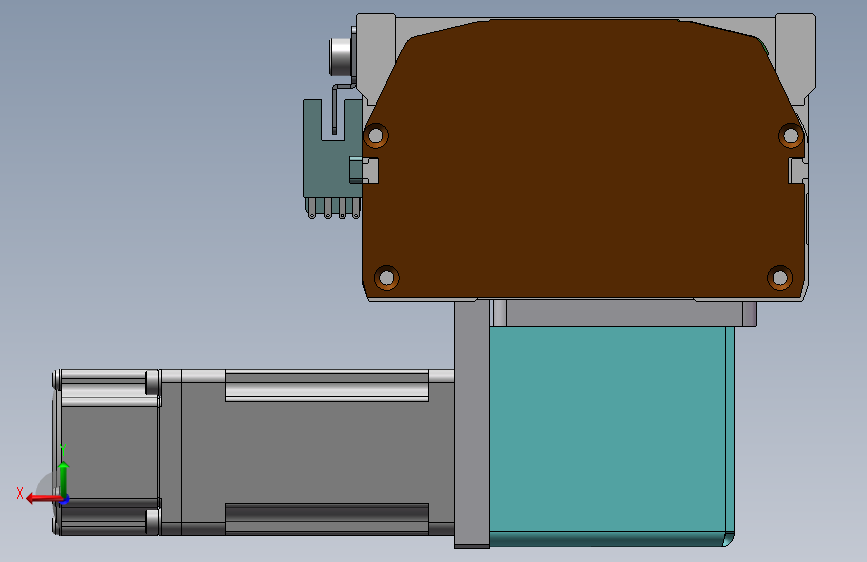Select the gray flange above teal block
867x562 pixels.
pos(624,313)
